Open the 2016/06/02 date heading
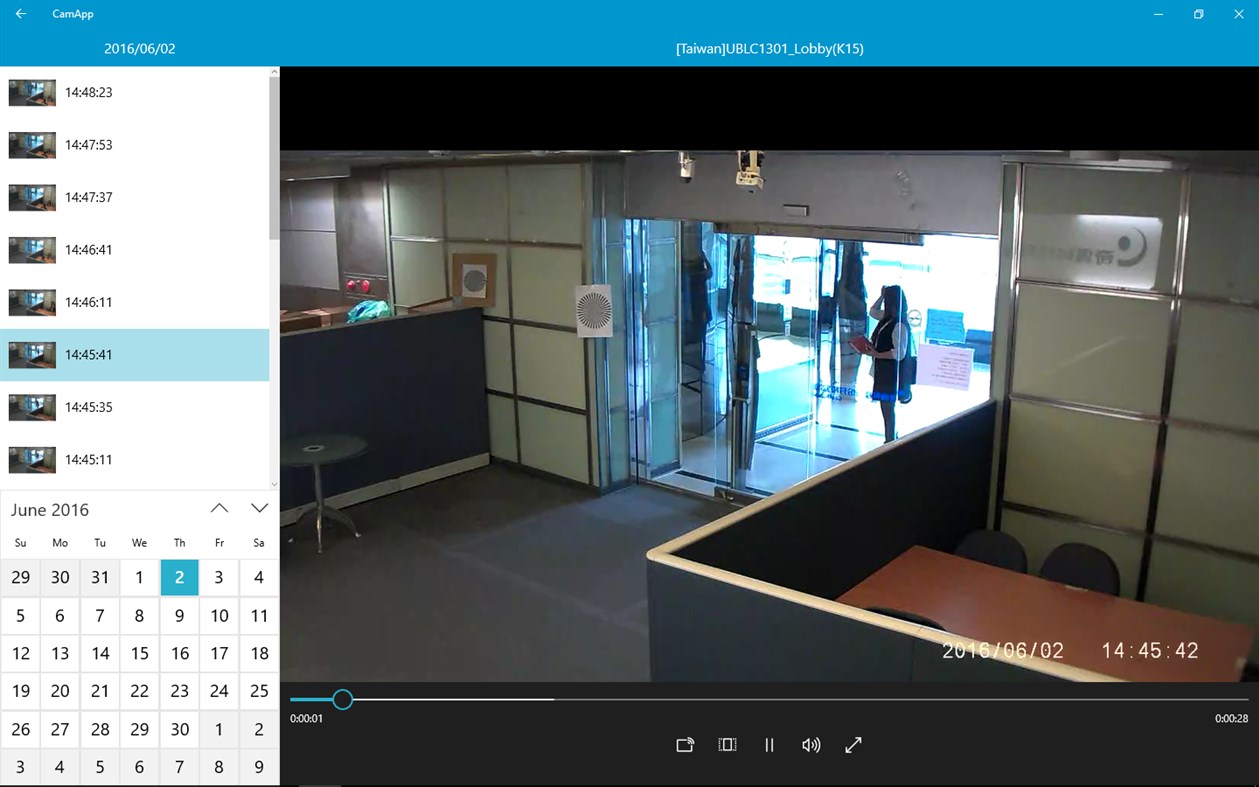This screenshot has width=1259, height=787. [140, 48]
